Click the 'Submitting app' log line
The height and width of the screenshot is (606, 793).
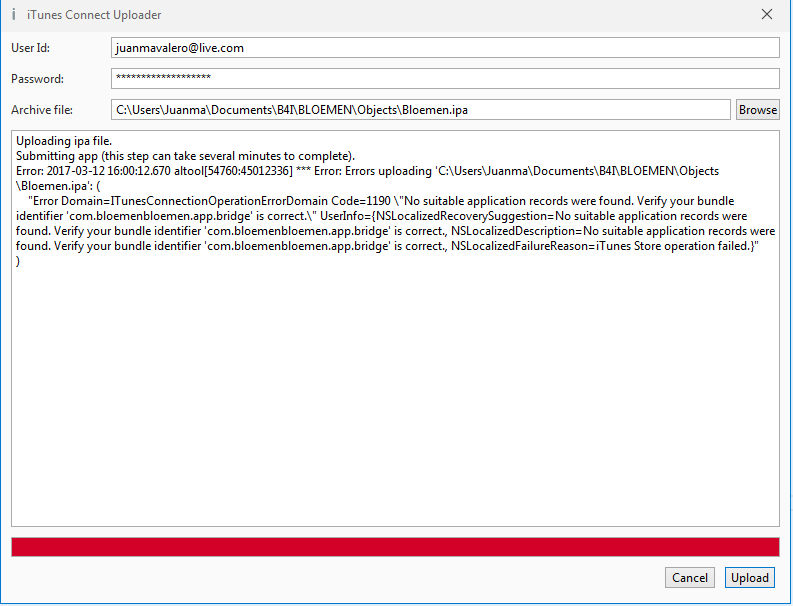point(186,156)
